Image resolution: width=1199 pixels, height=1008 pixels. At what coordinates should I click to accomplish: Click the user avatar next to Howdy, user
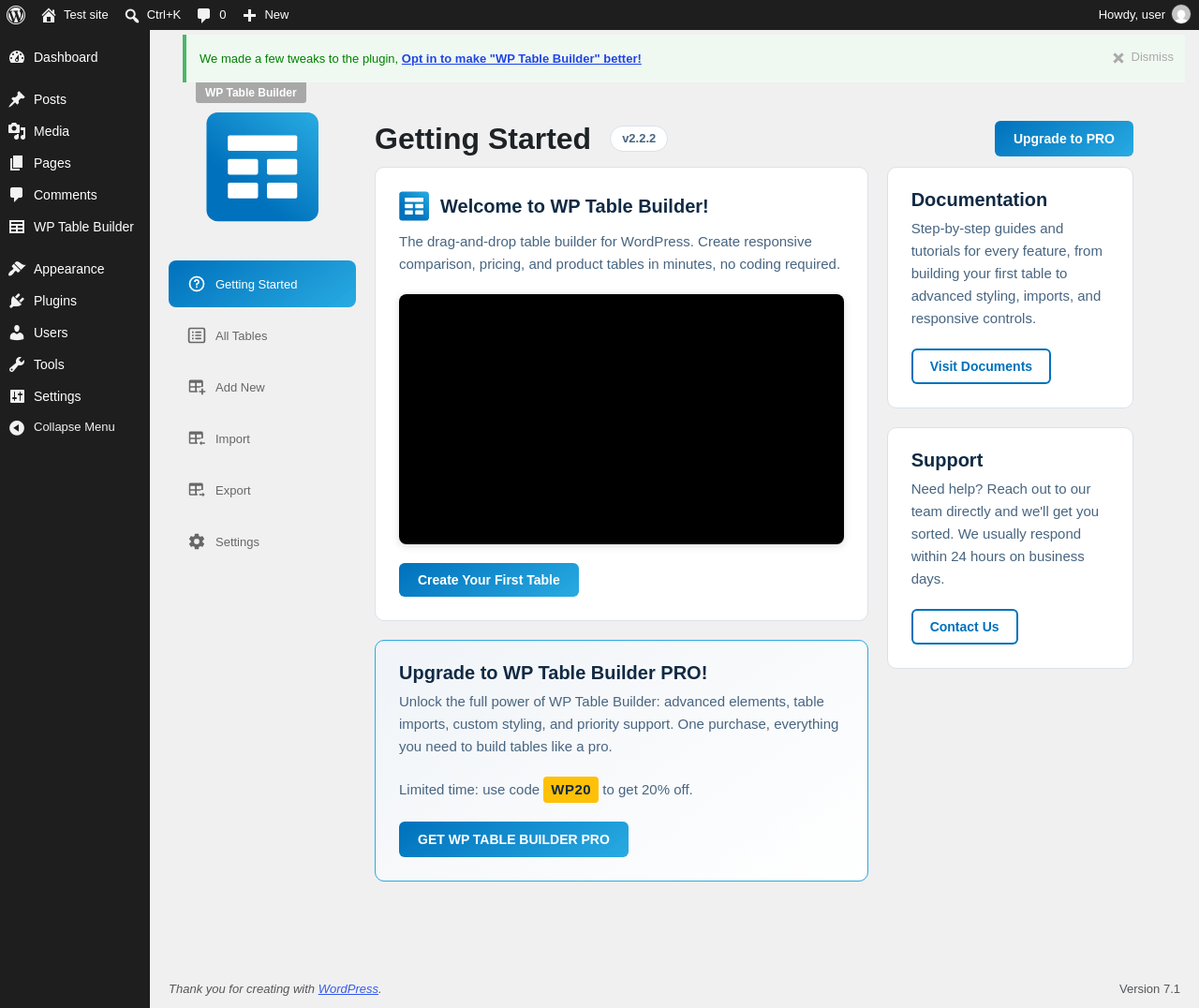1180,15
